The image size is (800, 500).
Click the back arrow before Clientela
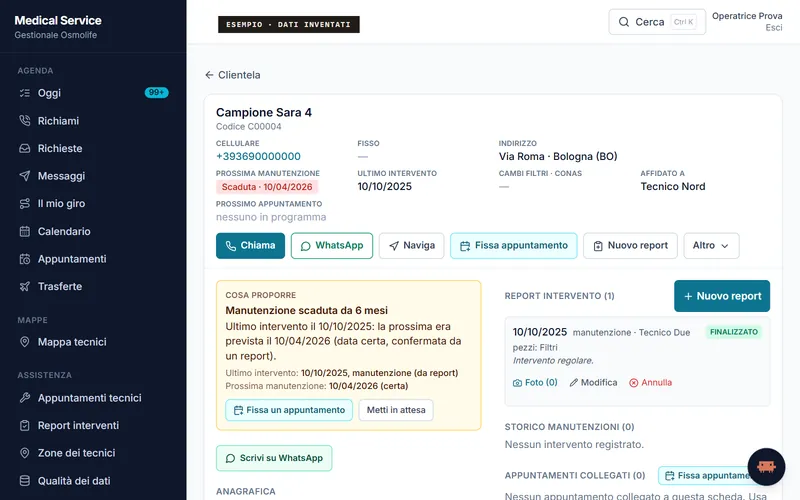[x=209, y=75]
